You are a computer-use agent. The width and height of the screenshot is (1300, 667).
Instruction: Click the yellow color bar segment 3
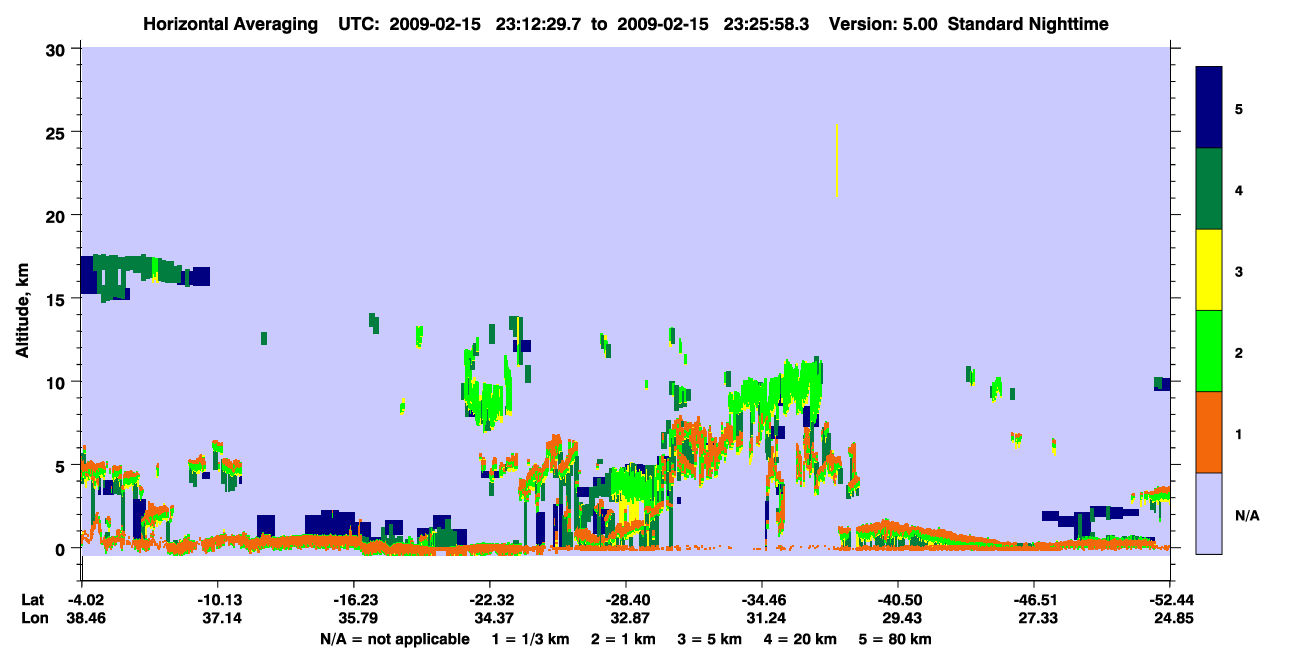[x=1209, y=270]
